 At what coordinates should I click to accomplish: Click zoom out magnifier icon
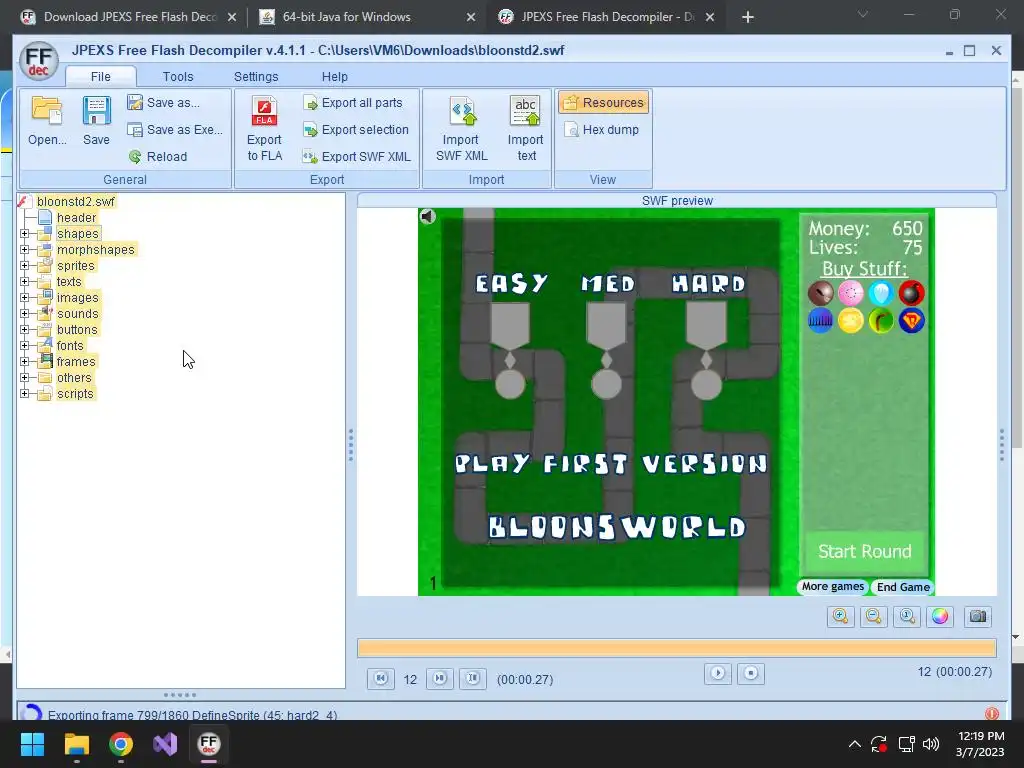(874, 616)
